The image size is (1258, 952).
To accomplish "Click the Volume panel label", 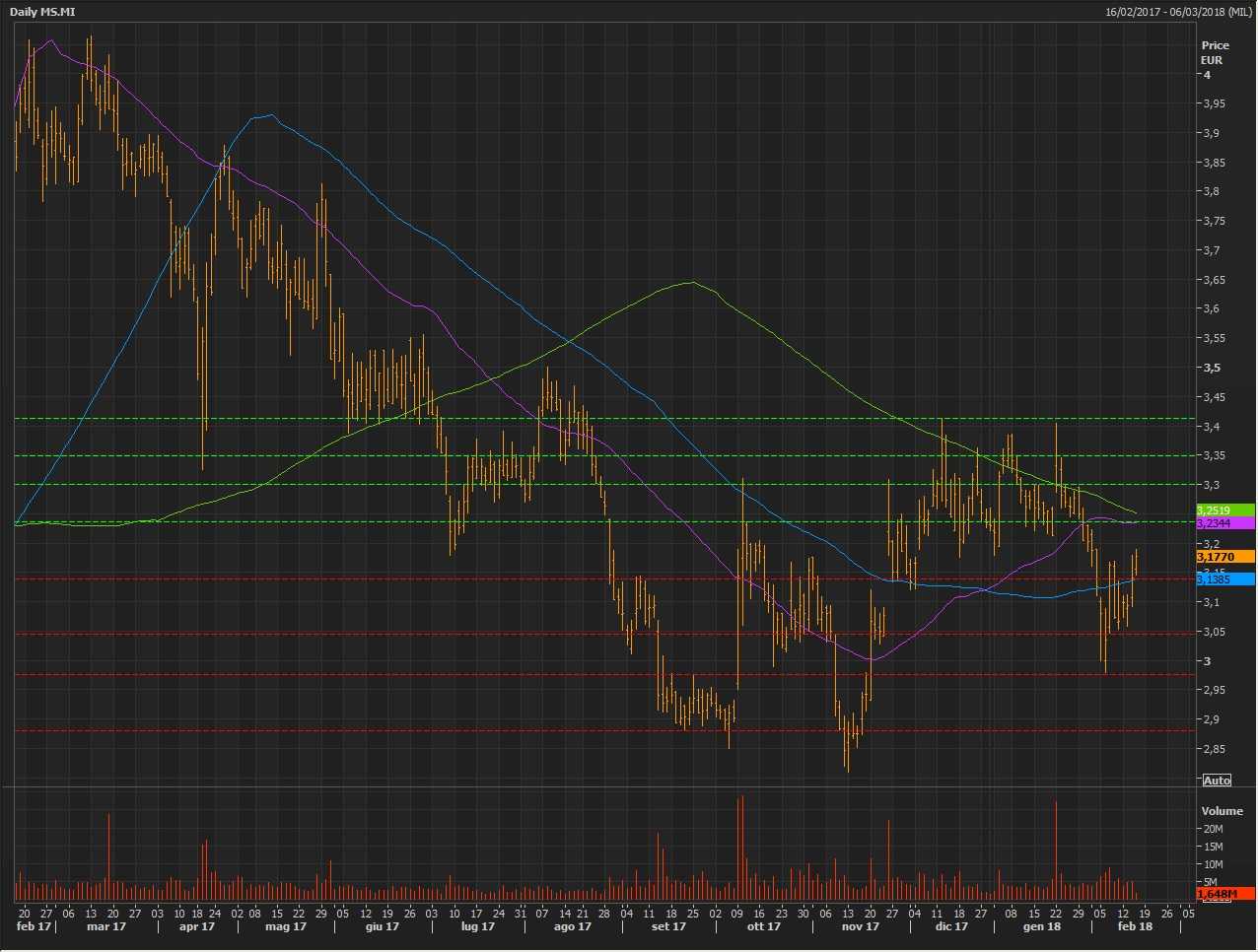I will tap(1222, 811).
